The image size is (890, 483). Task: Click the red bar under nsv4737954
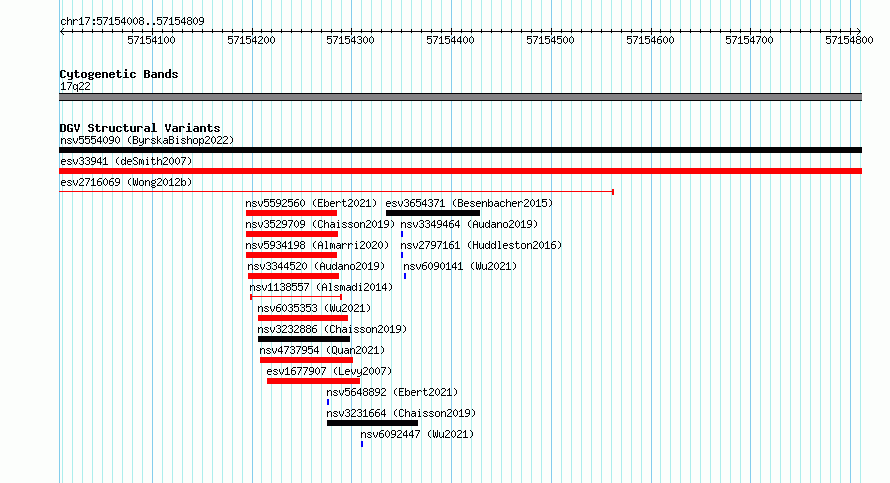click(x=307, y=360)
